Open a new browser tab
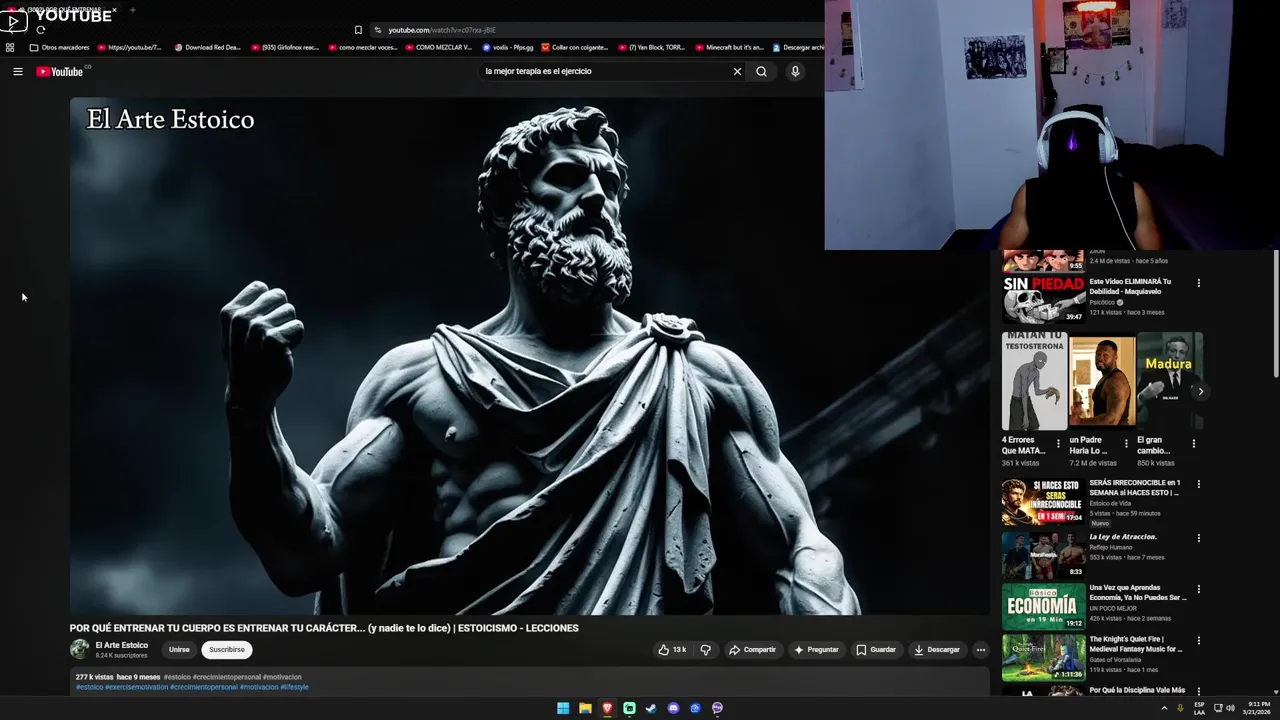 [132, 10]
